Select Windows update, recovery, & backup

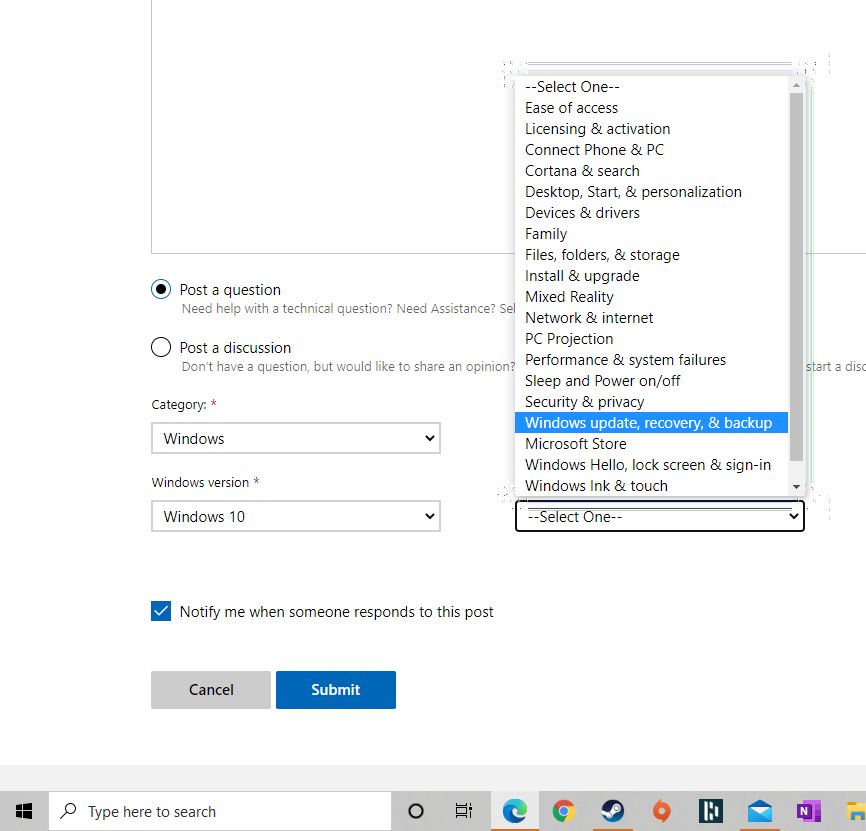click(651, 422)
